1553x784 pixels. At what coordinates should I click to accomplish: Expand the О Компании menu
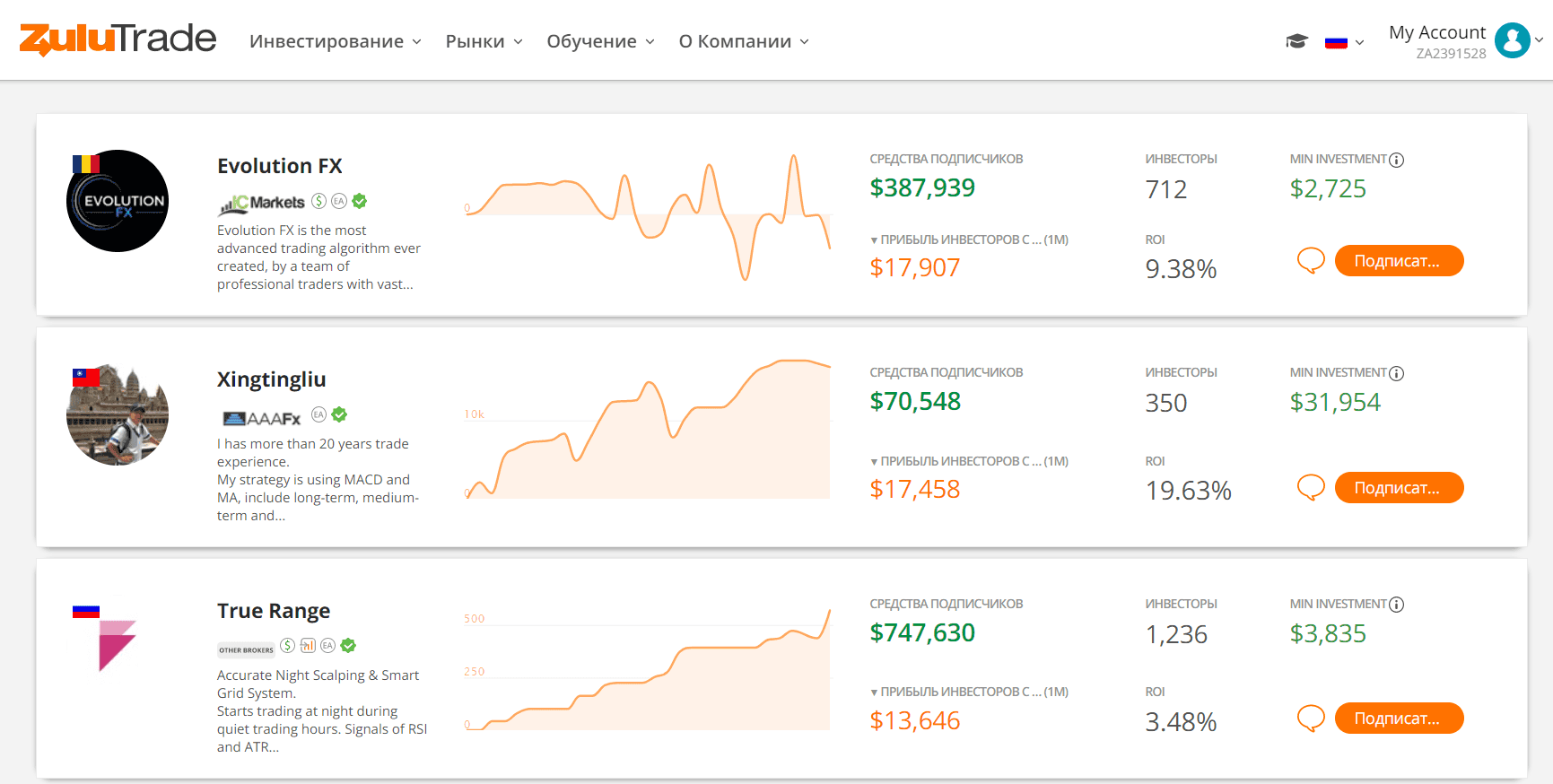(x=744, y=41)
